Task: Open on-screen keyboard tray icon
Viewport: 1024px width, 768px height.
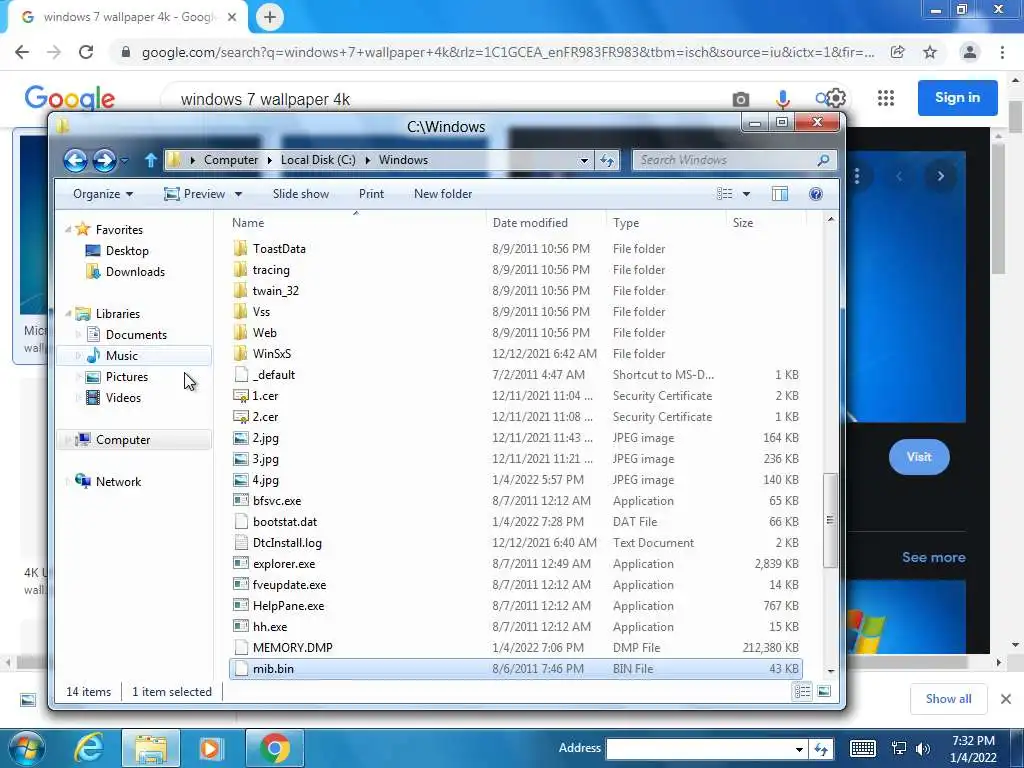Action: click(863, 749)
